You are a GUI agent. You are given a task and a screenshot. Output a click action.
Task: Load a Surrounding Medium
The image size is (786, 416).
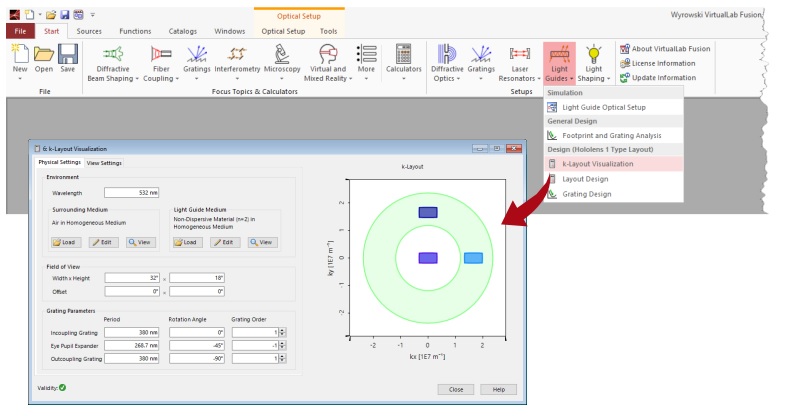(64, 242)
